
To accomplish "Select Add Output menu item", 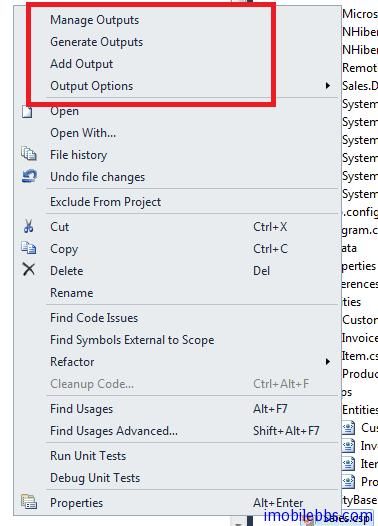I will click(x=82, y=64).
